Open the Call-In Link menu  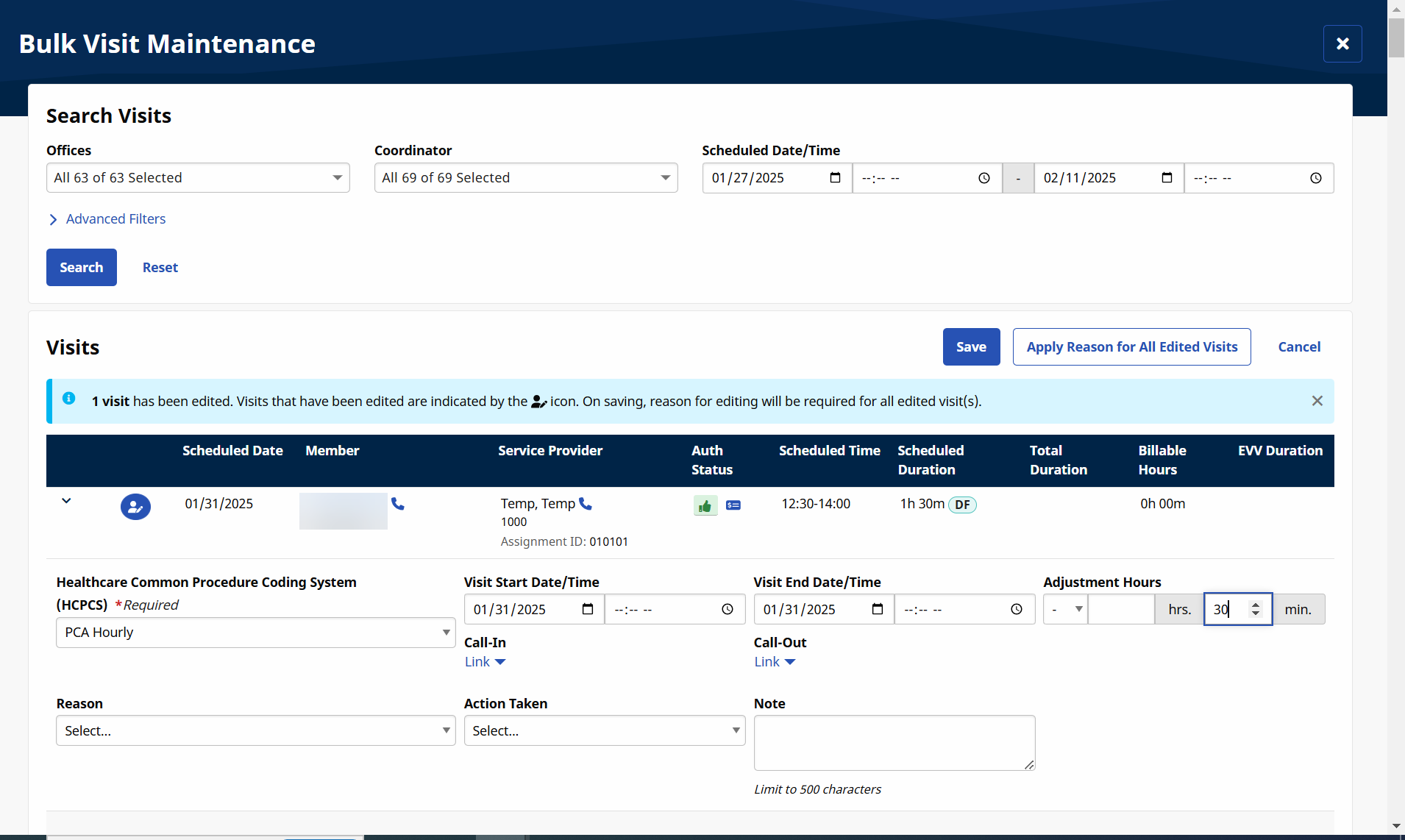point(485,662)
